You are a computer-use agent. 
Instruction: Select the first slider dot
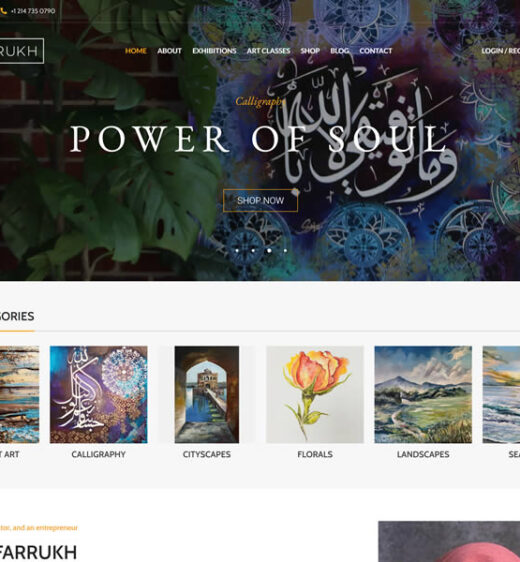(x=237, y=251)
